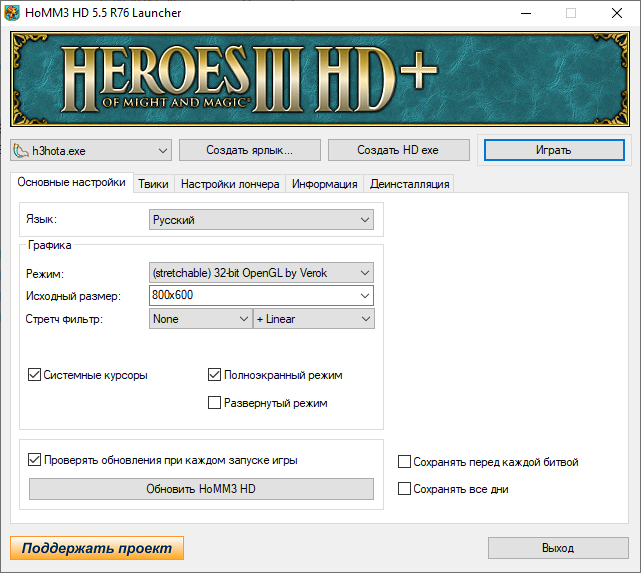The image size is (641, 573).
Task: Open the h3hota.exe executable dropdown
Action: point(91,150)
